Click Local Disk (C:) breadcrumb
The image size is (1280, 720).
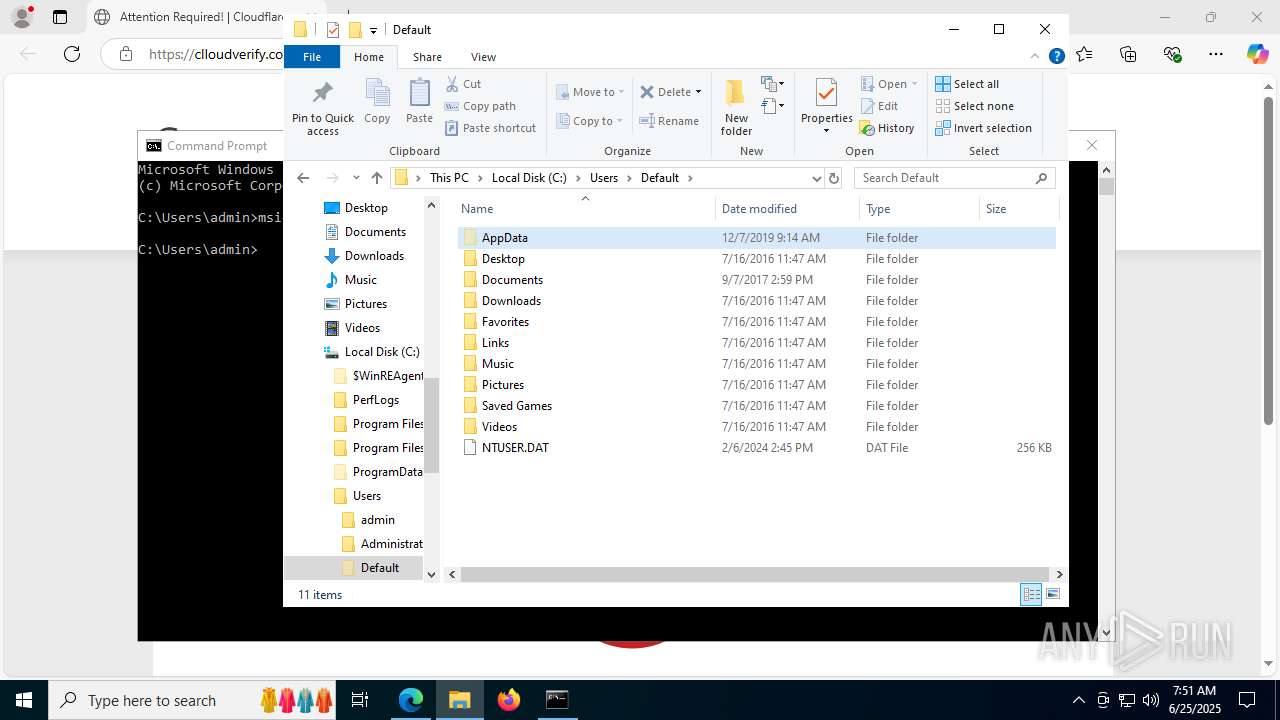529,178
